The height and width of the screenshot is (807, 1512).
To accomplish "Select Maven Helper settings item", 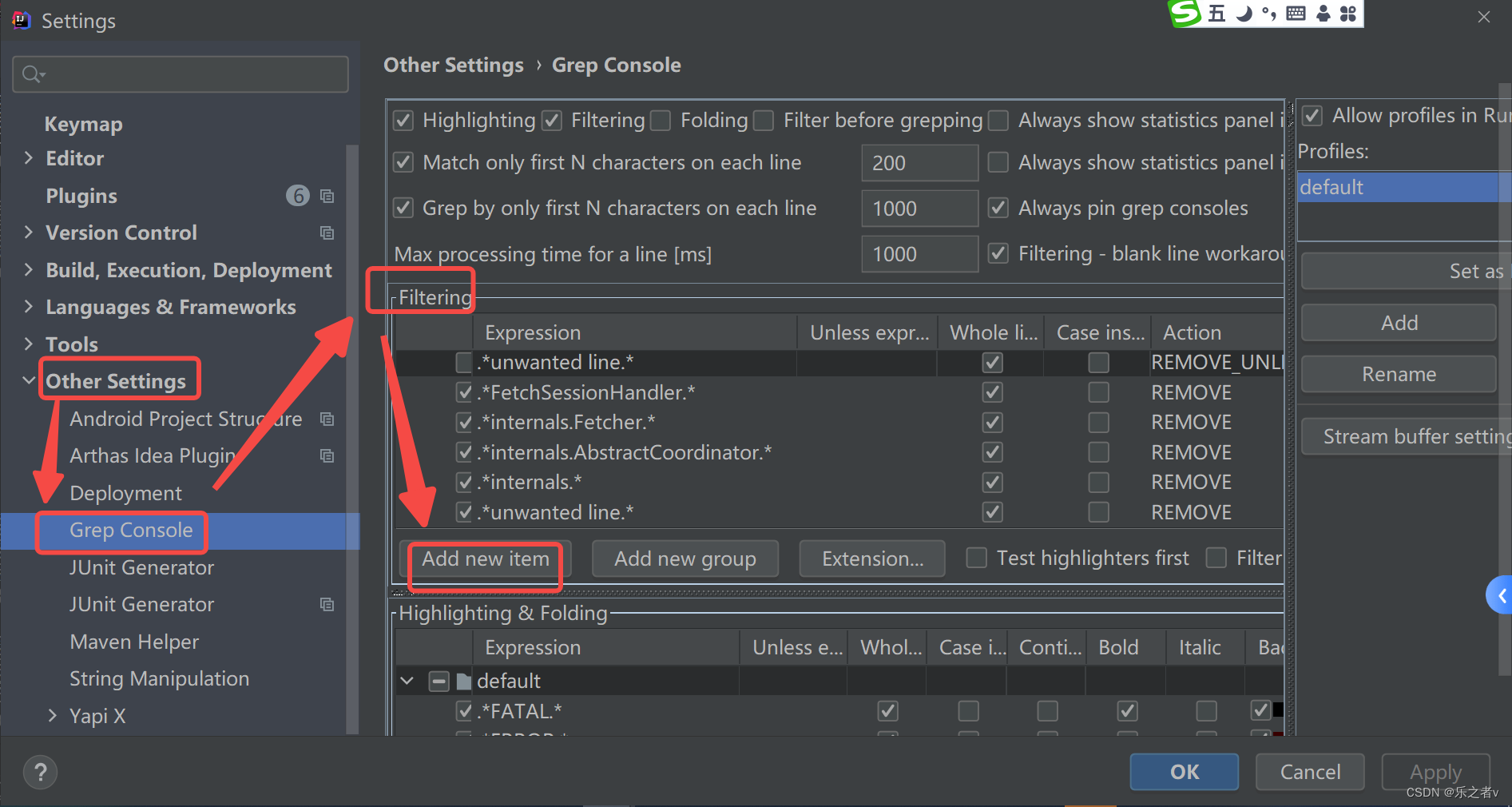I will pos(134,642).
